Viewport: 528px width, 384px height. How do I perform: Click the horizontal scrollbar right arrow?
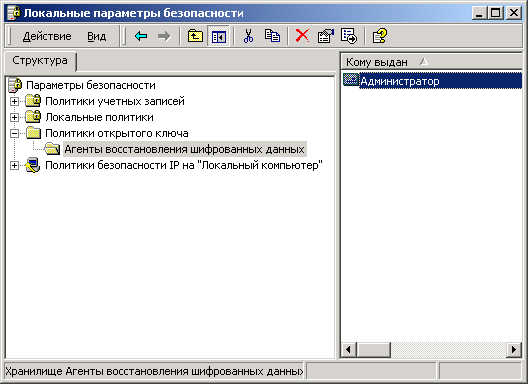[514, 349]
